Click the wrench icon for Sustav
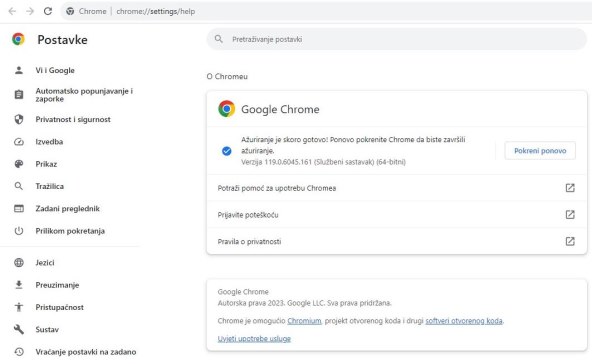Image resolution: width=592 pixels, height=364 pixels. click(x=19, y=329)
